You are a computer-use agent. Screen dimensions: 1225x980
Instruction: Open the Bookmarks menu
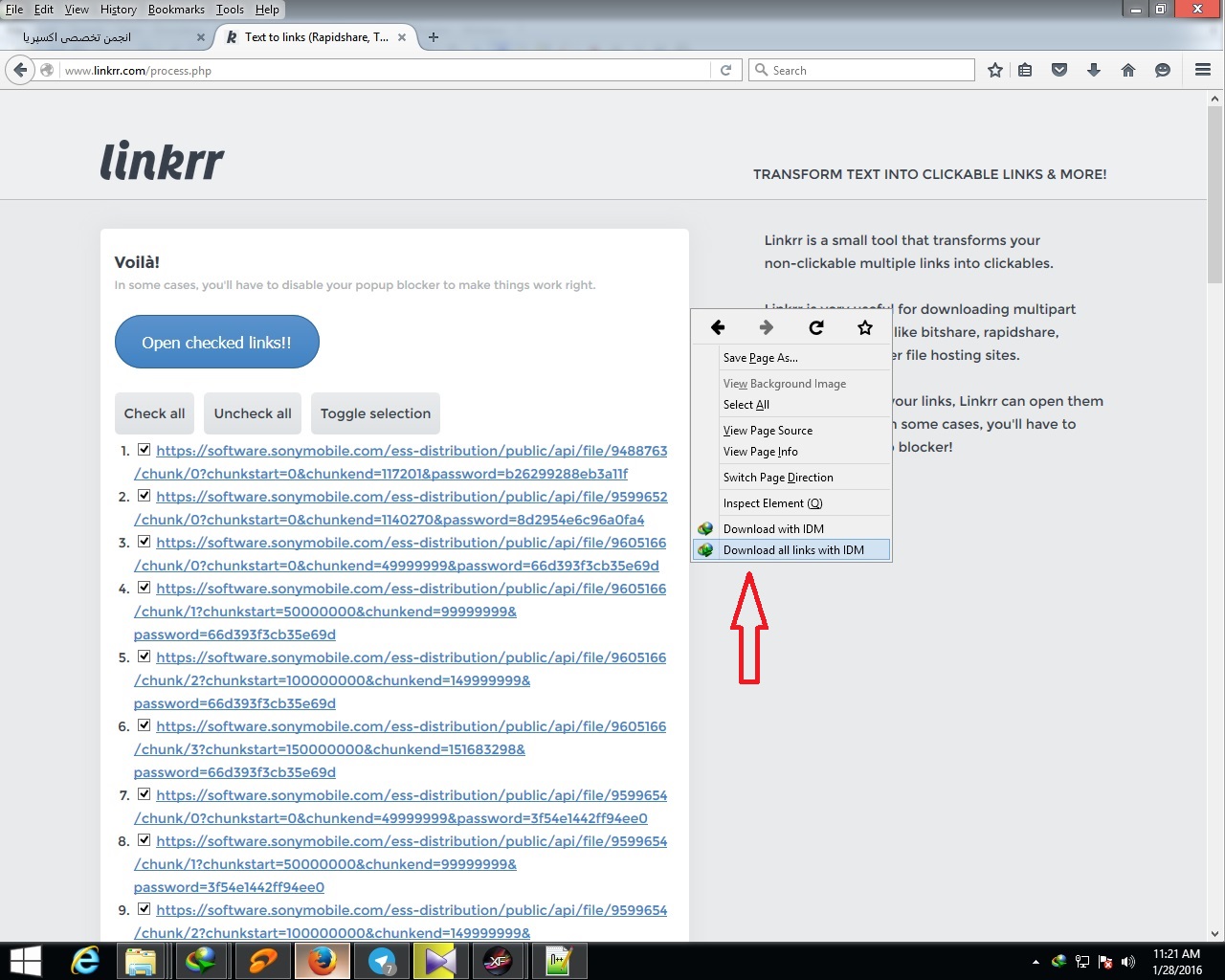[x=176, y=10]
